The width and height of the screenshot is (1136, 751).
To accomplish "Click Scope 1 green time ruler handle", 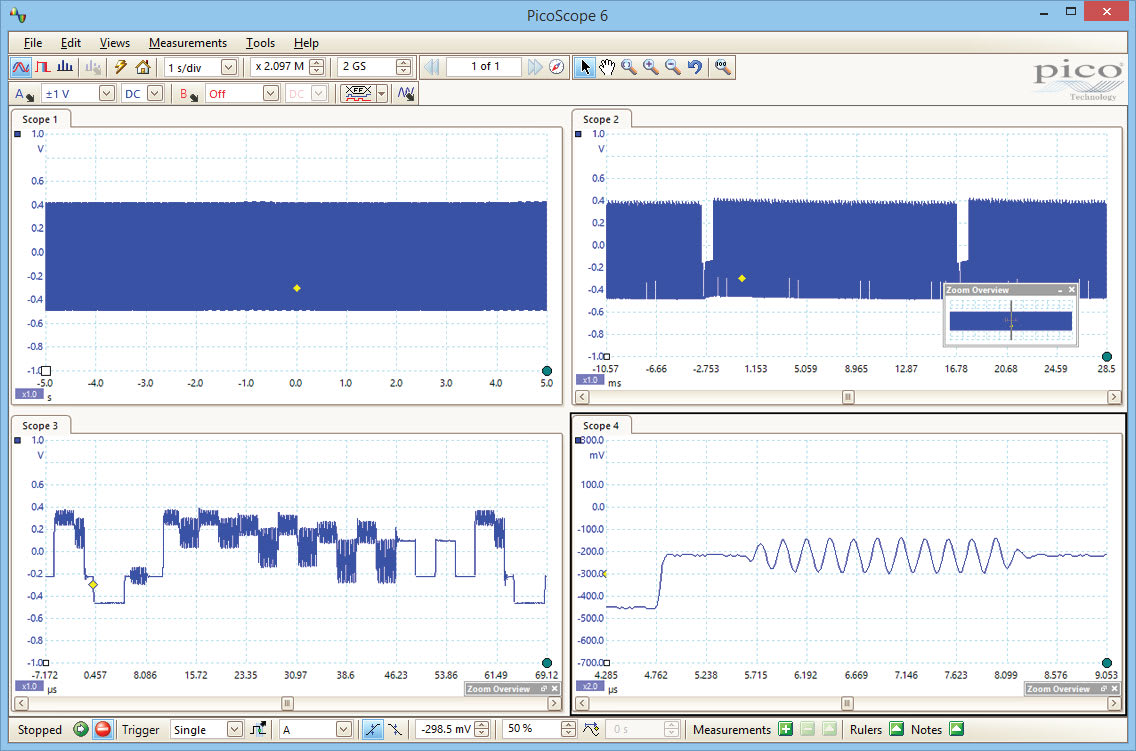I will pyautogui.click(x=547, y=371).
